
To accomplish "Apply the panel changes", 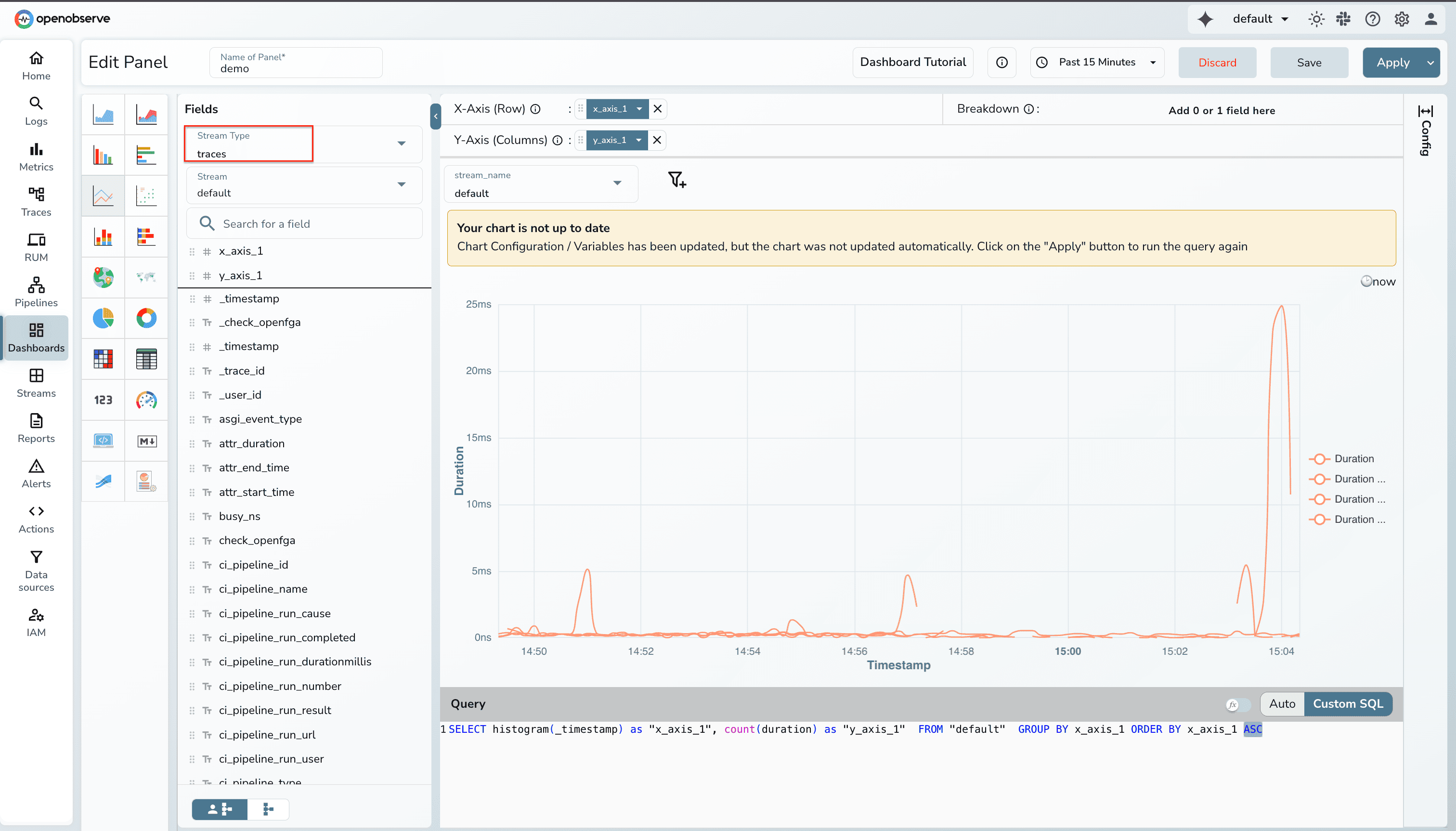I will click(1394, 62).
